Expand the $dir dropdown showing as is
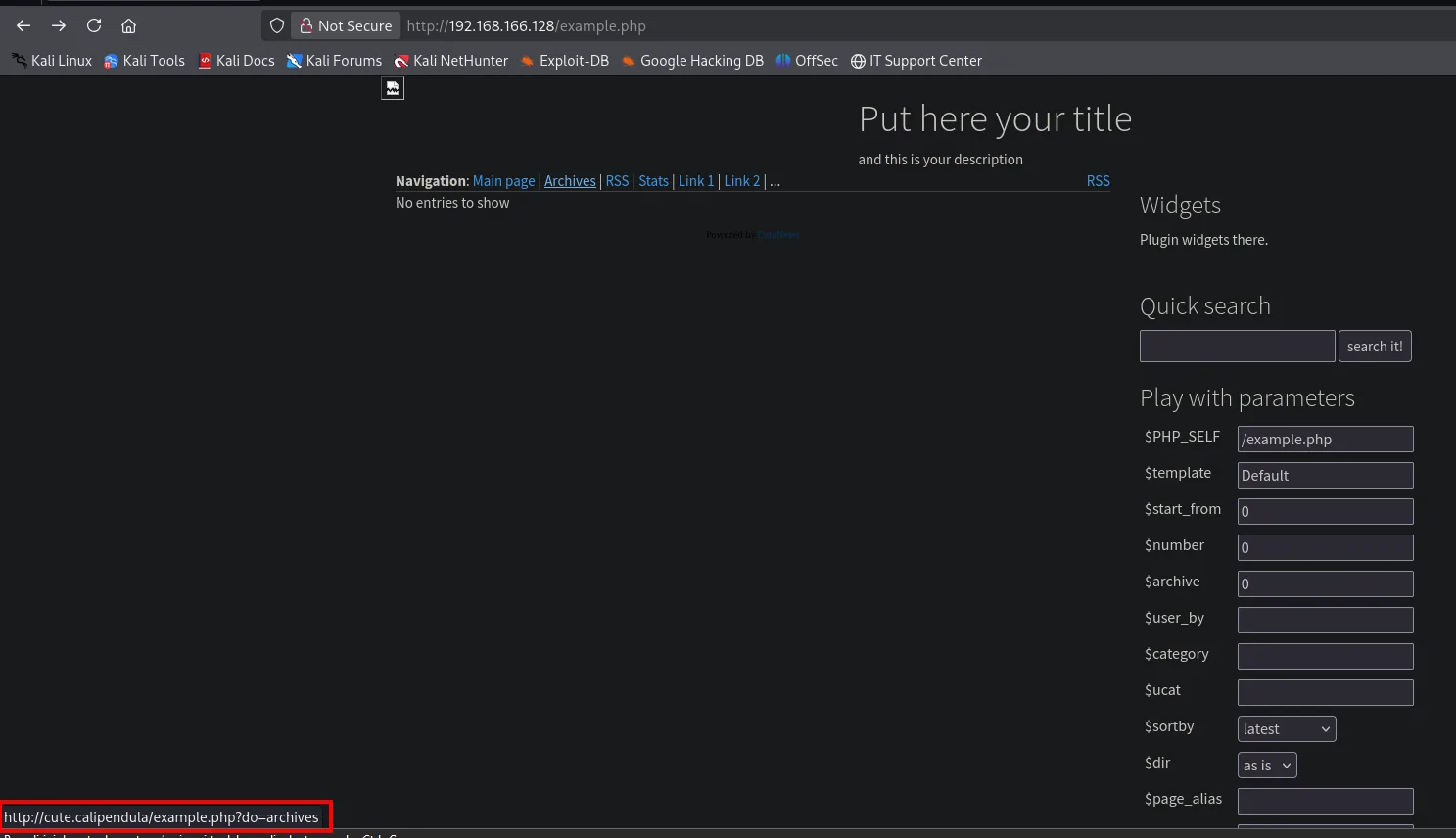The width and height of the screenshot is (1456, 838). [1267, 766]
